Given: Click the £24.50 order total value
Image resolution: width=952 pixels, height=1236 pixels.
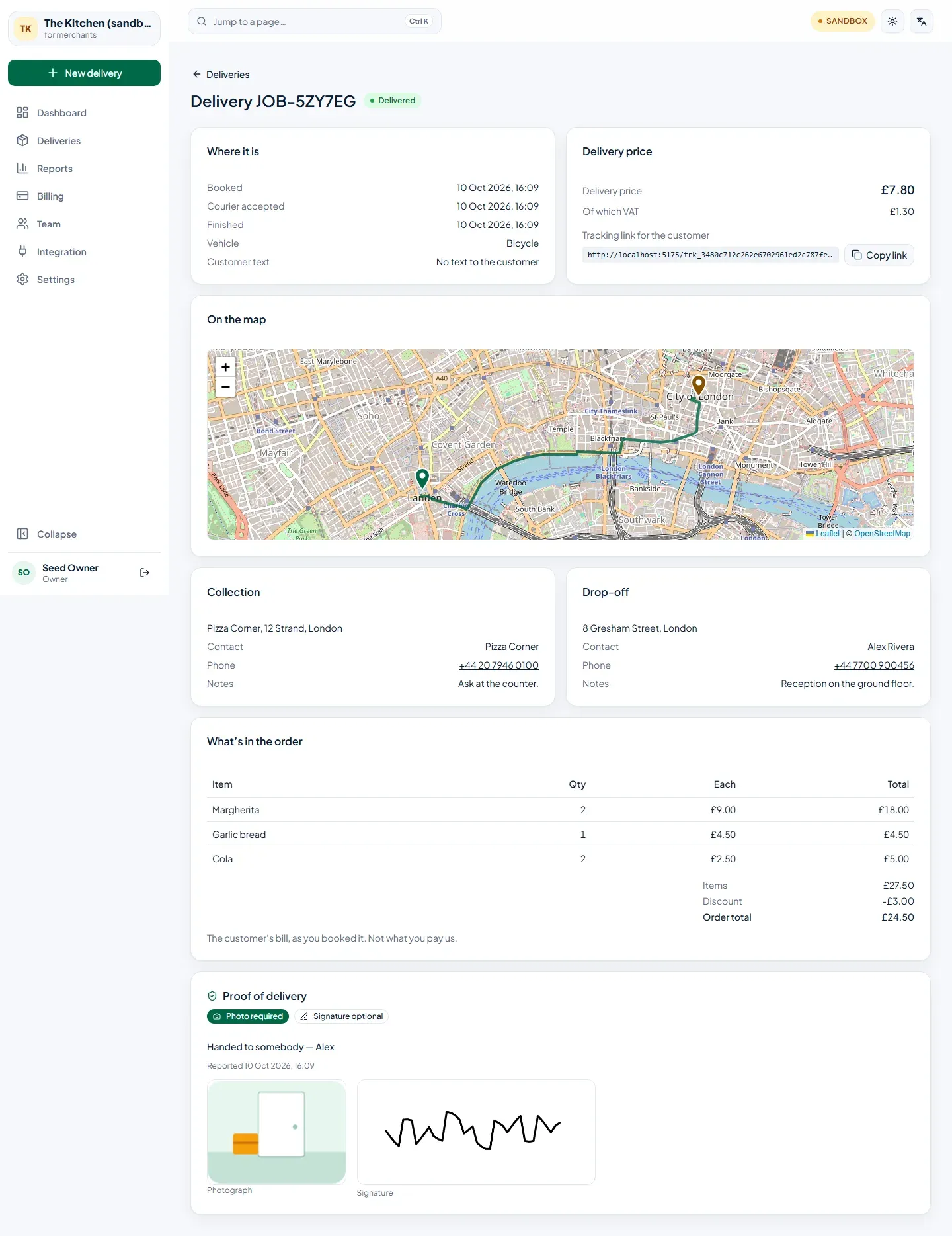Looking at the screenshot, I should click(x=898, y=917).
